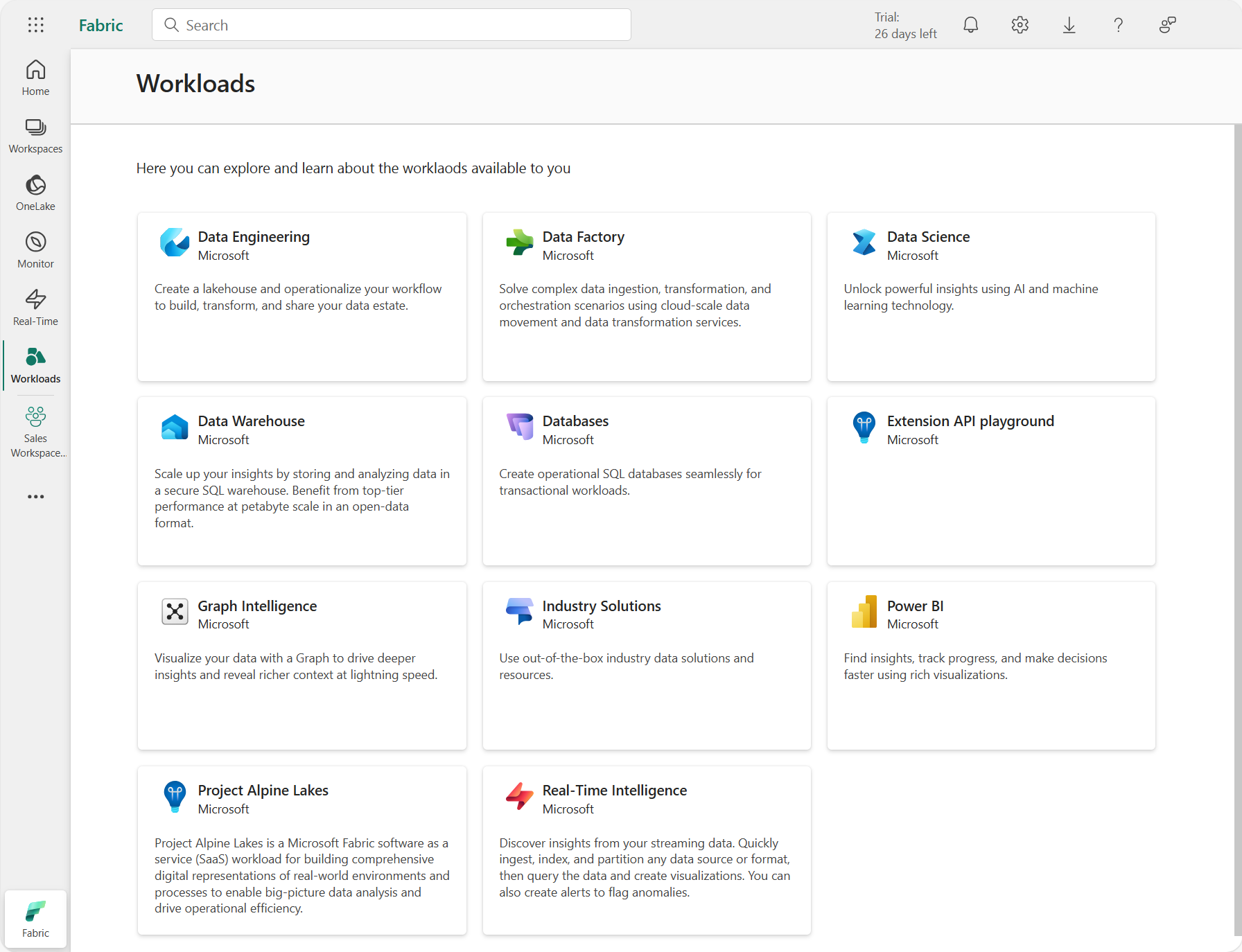Open the Industry Solutions card title
Image resolution: width=1242 pixels, height=952 pixels.
(x=602, y=606)
